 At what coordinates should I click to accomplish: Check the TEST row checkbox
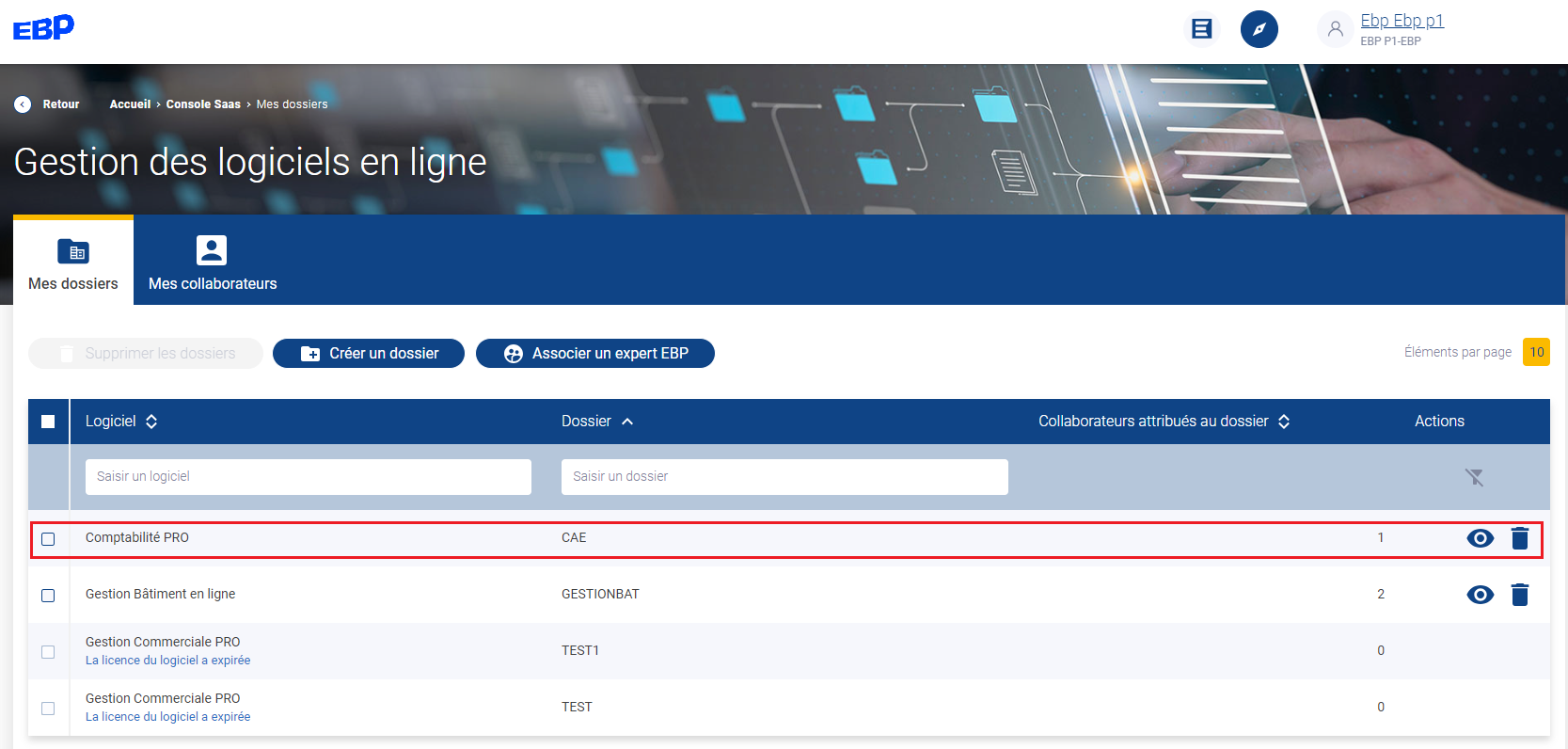[x=48, y=709]
